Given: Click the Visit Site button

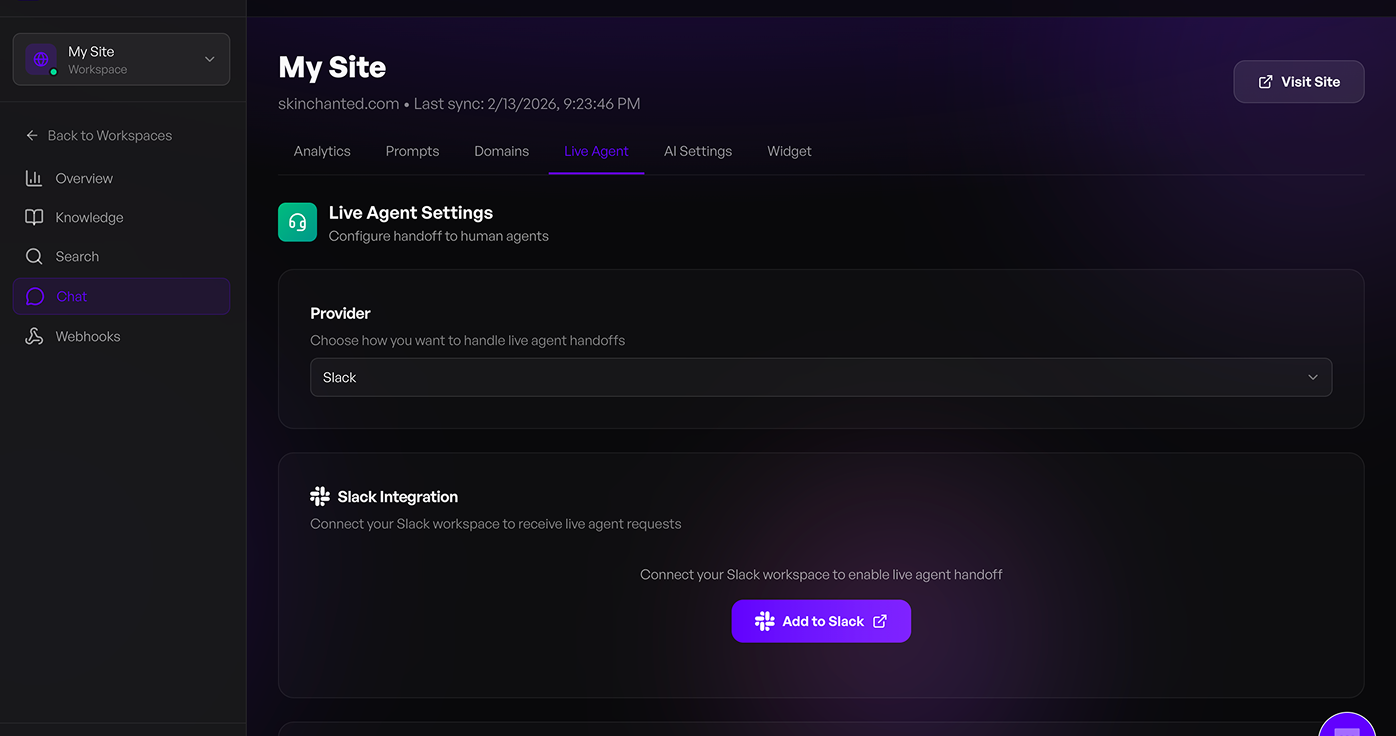Looking at the screenshot, I should coord(1298,82).
